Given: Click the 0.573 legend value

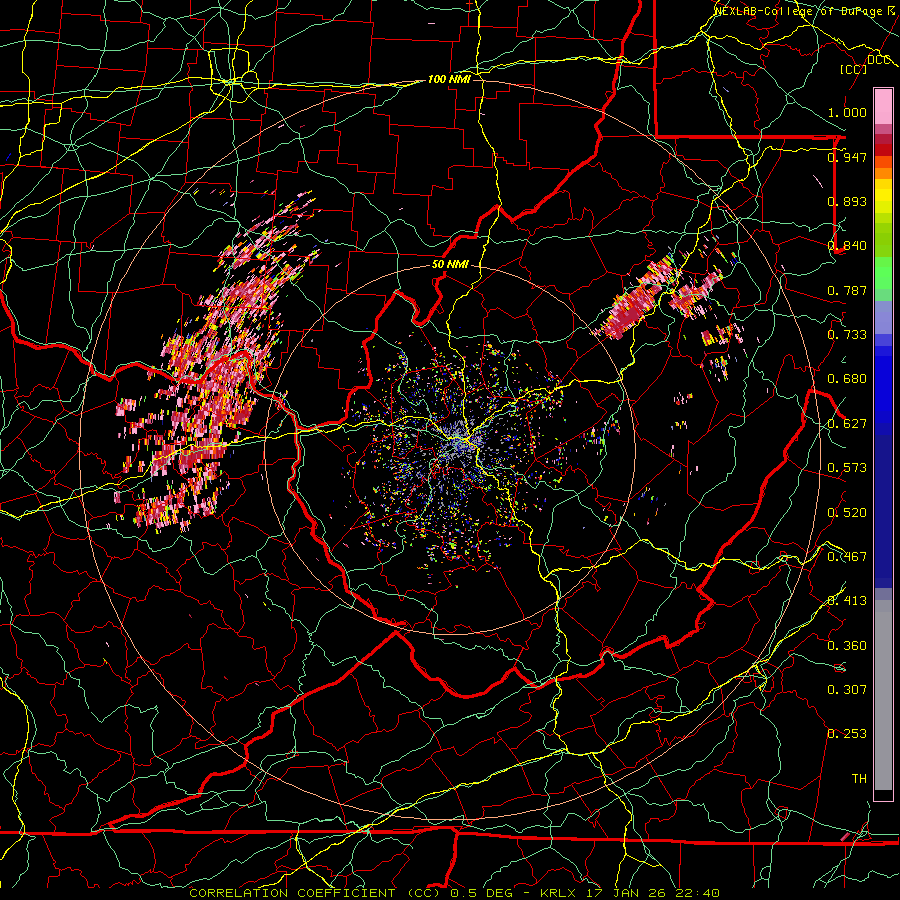Looking at the screenshot, I should (x=847, y=468).
